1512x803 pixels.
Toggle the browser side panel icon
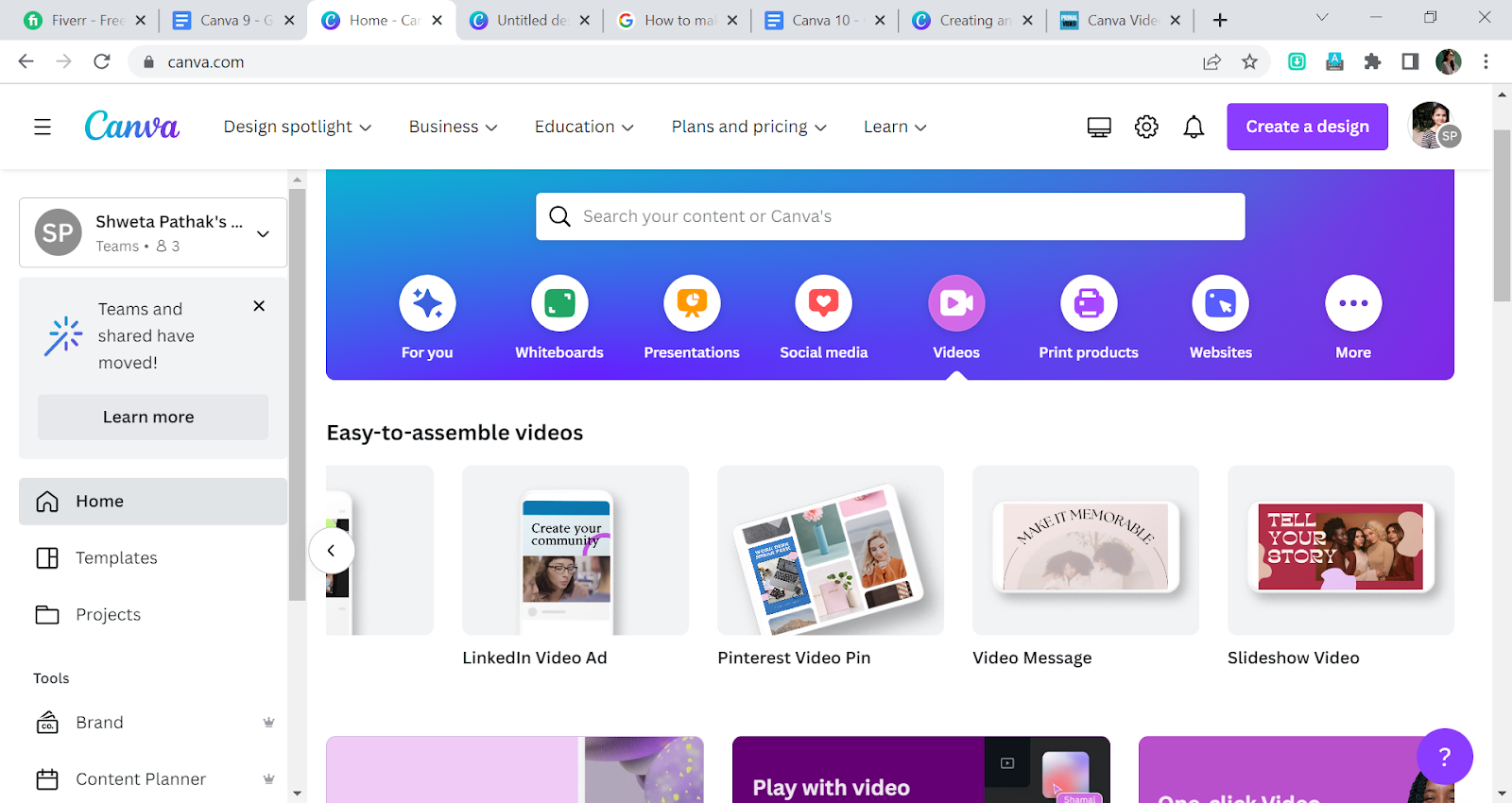(x=1410, y=61)
